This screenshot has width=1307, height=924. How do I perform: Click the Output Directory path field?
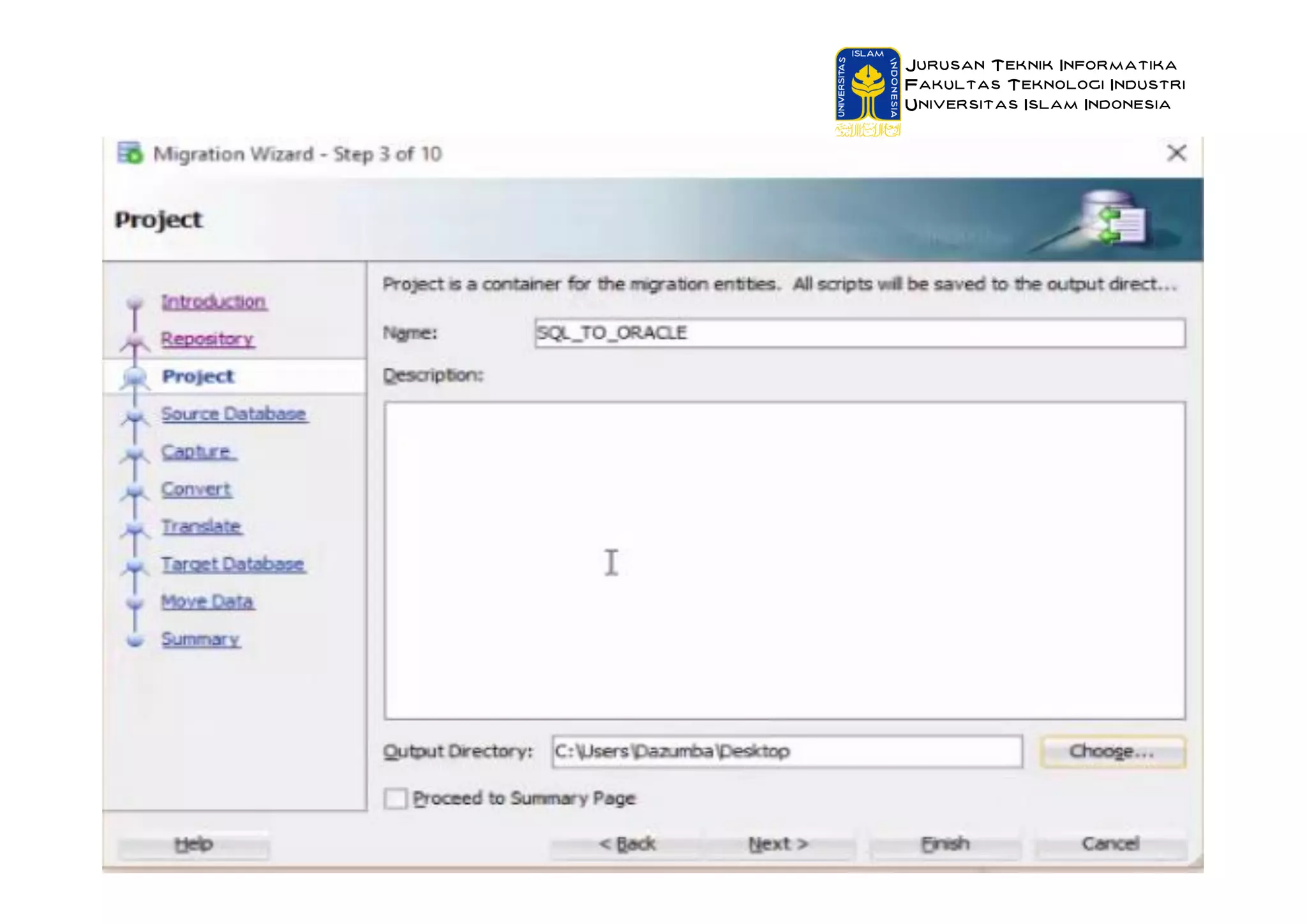click(787, 751)
